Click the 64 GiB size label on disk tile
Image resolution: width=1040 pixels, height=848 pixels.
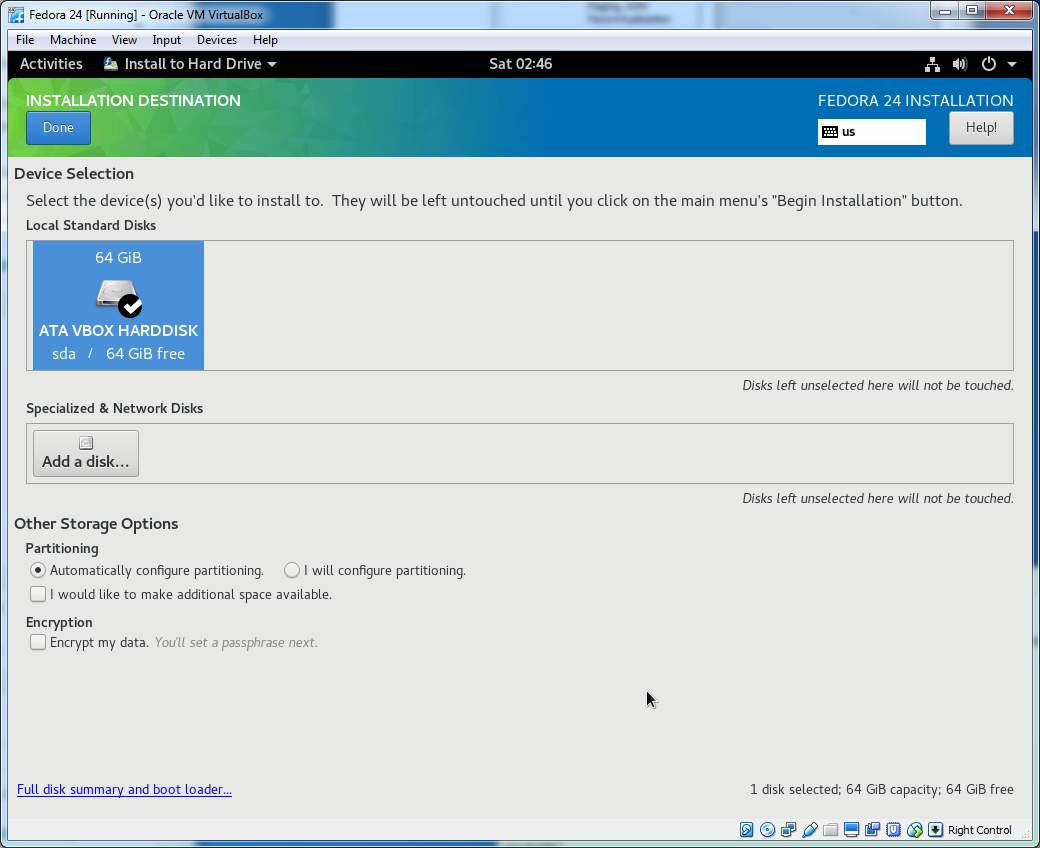(x=118, y=258)
